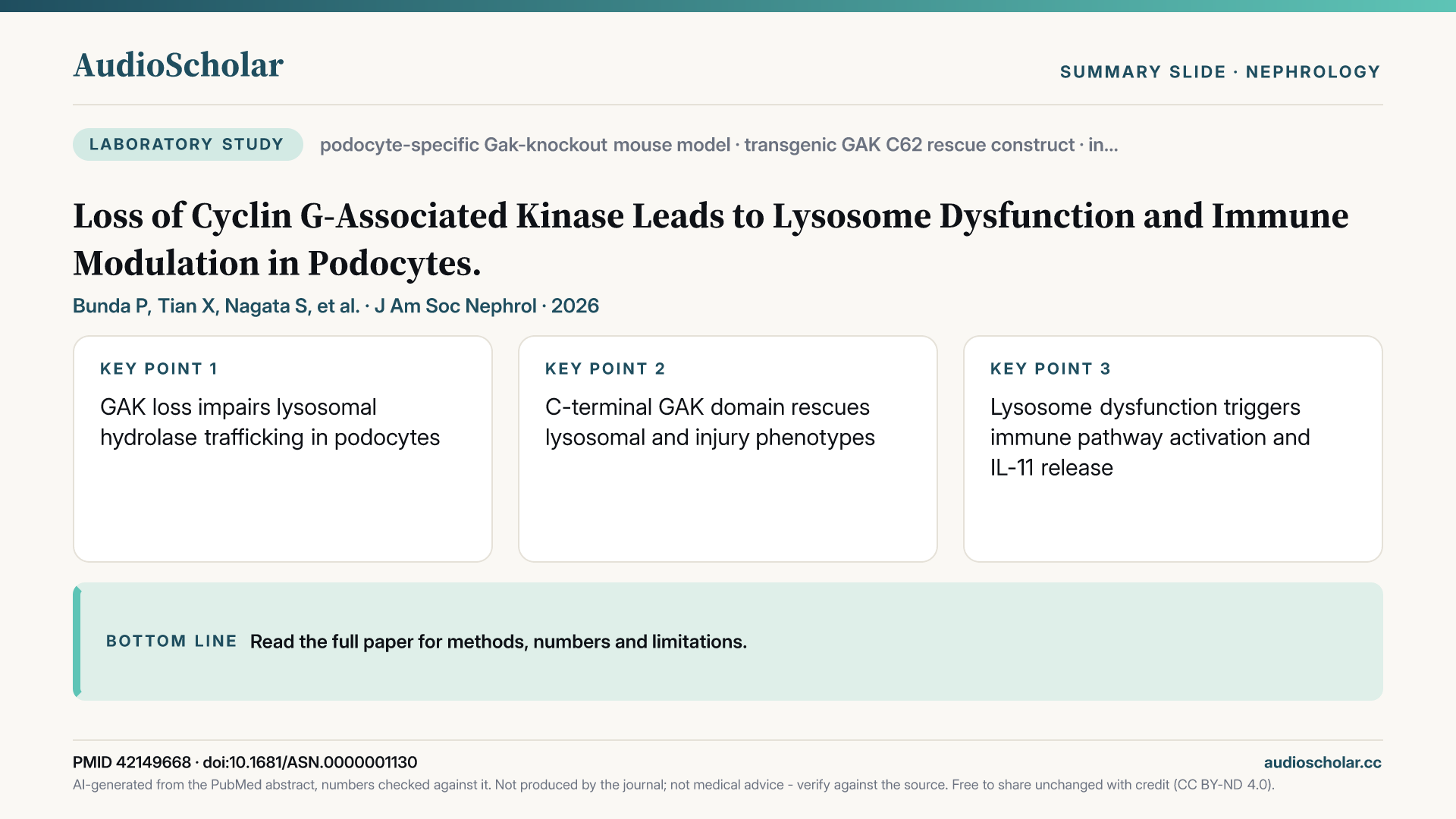Open the audioscholar.cc link
1456x819 pixels.
(x=1323, y=763)
